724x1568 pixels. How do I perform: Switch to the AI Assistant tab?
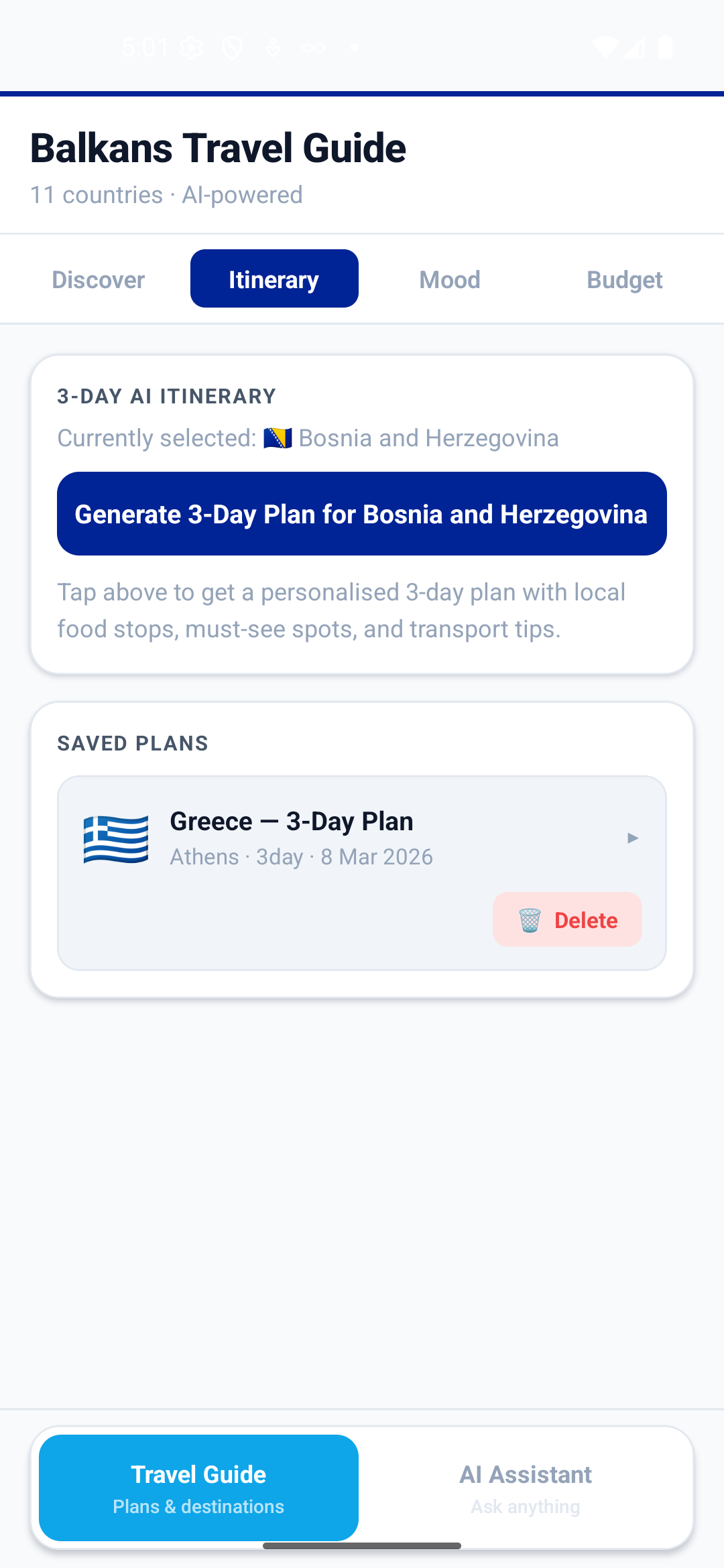526,1489
